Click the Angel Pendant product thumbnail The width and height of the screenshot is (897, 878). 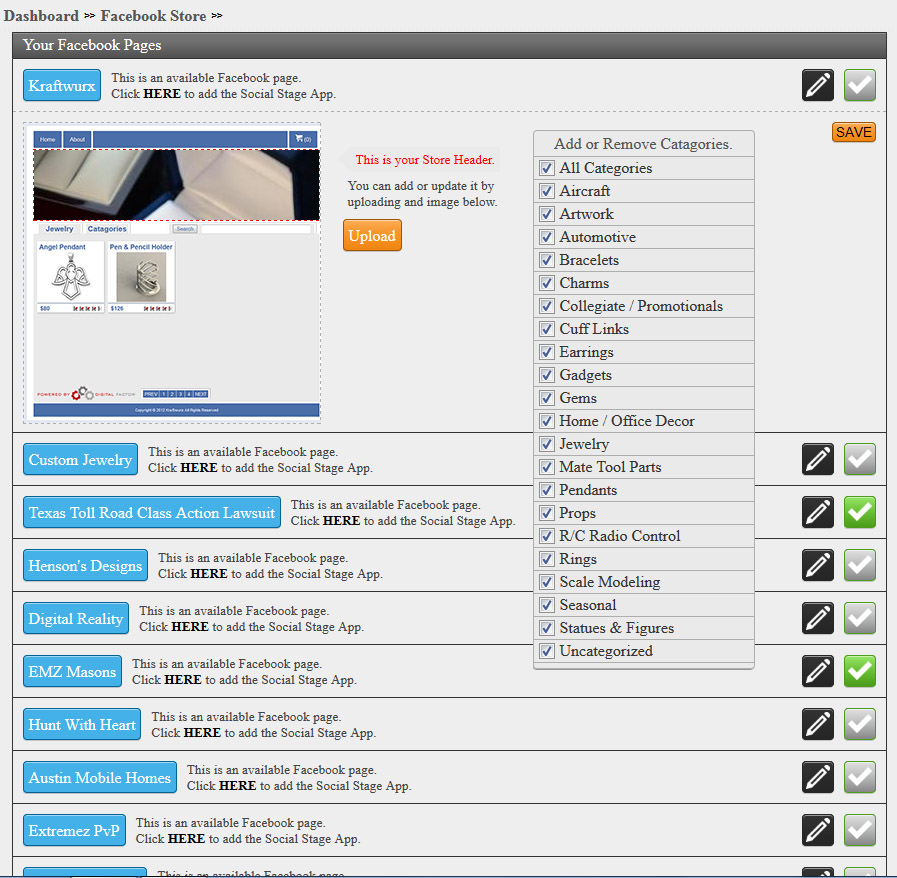(69, 277)
